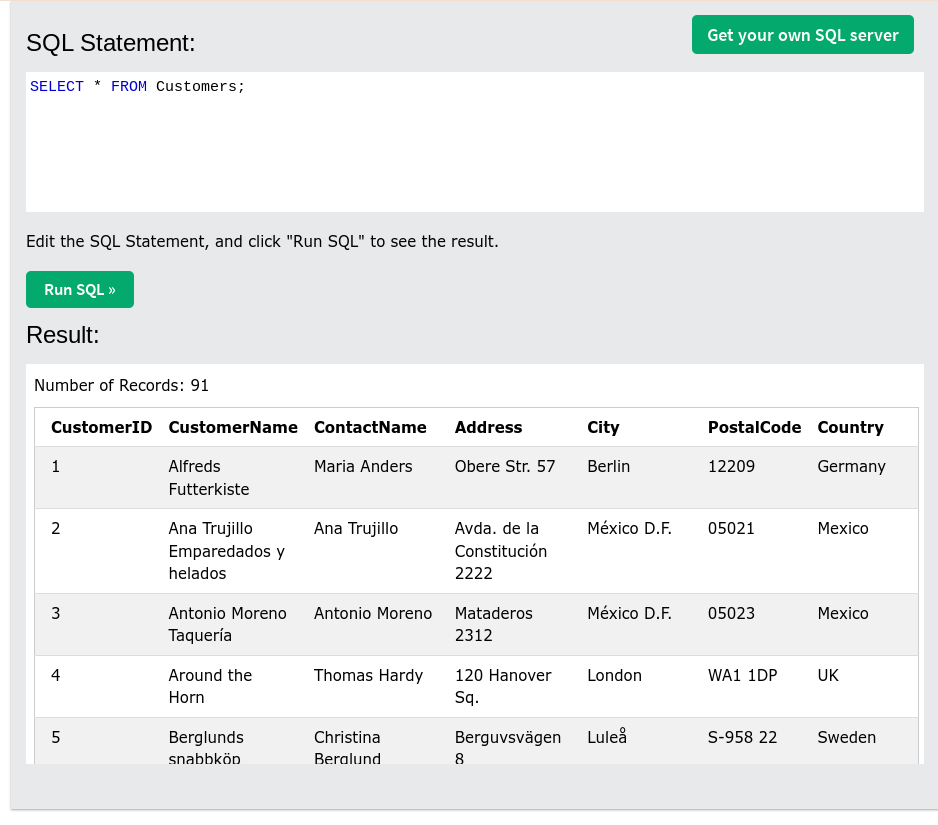The height and width of the screenshot is (825, 938).
Task: Click the CustomerID column header
Action: point(101,427)
